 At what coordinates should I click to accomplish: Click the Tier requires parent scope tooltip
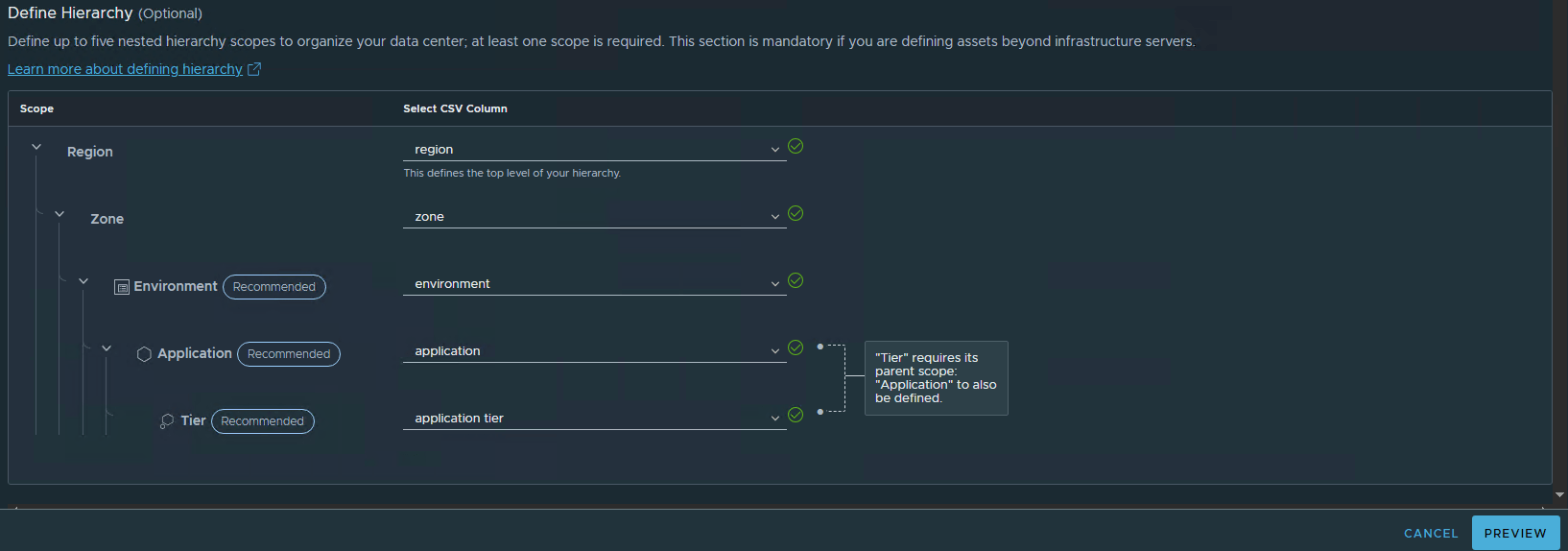coord(937,378)
